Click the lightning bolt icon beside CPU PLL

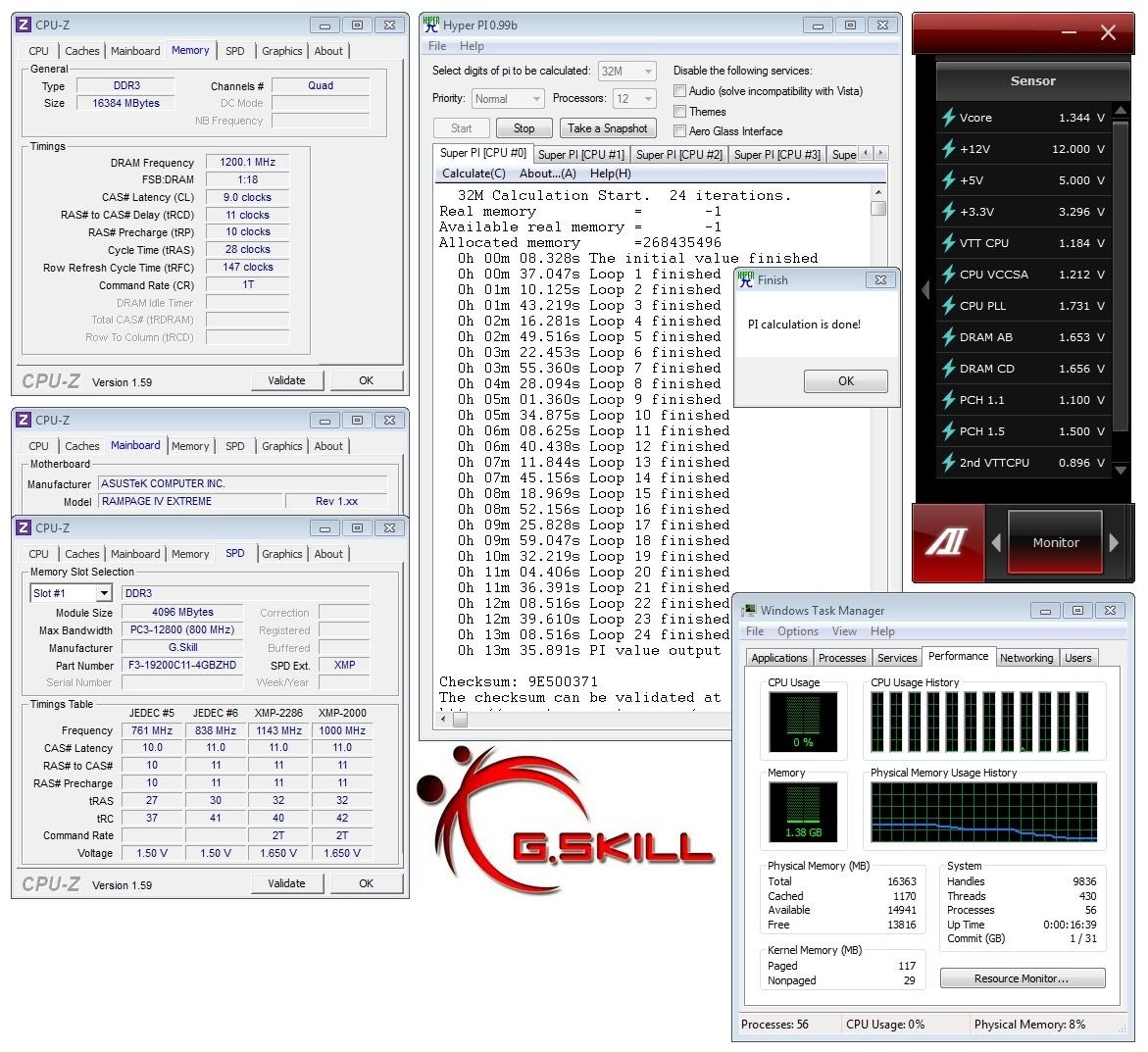949,305
